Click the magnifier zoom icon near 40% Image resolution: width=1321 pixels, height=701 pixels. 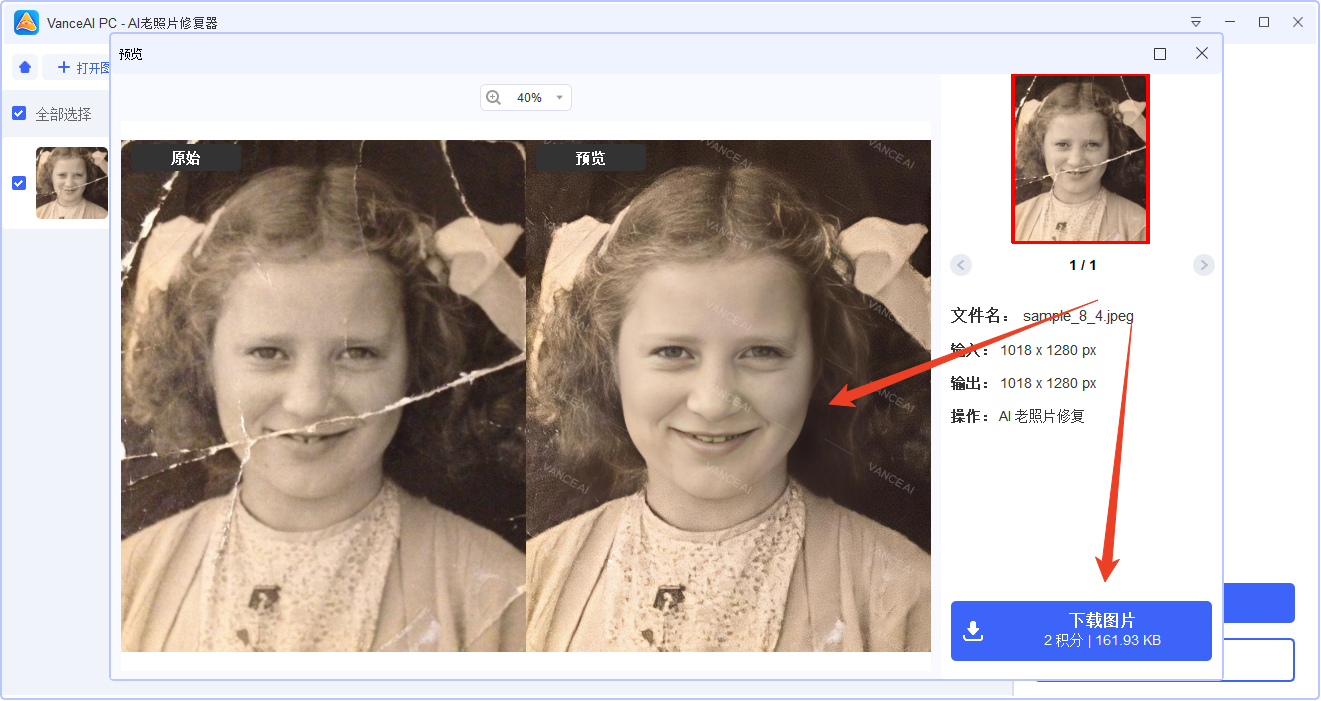(x=493, y=97)
